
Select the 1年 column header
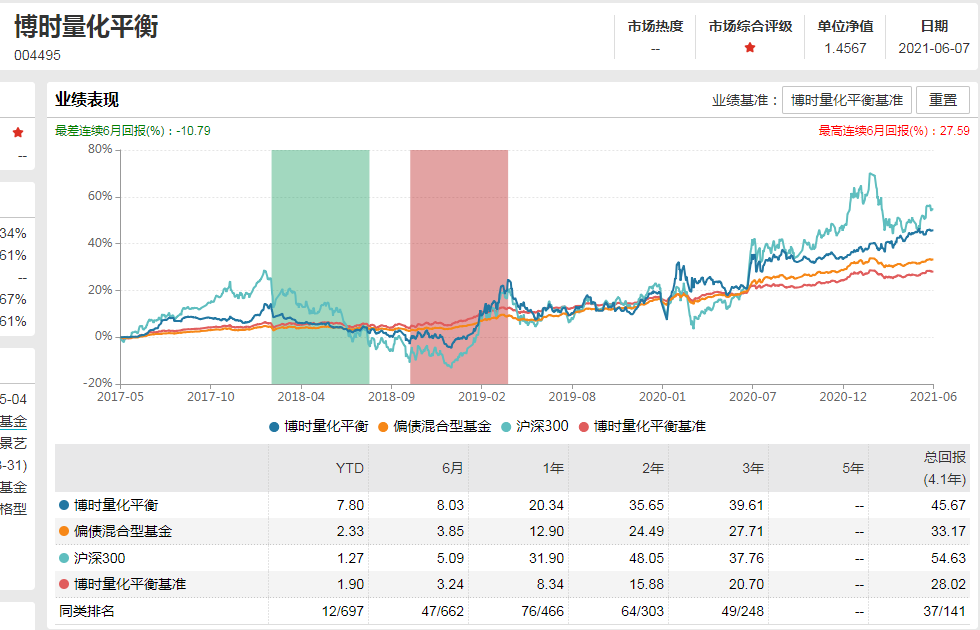click(555, 467)
